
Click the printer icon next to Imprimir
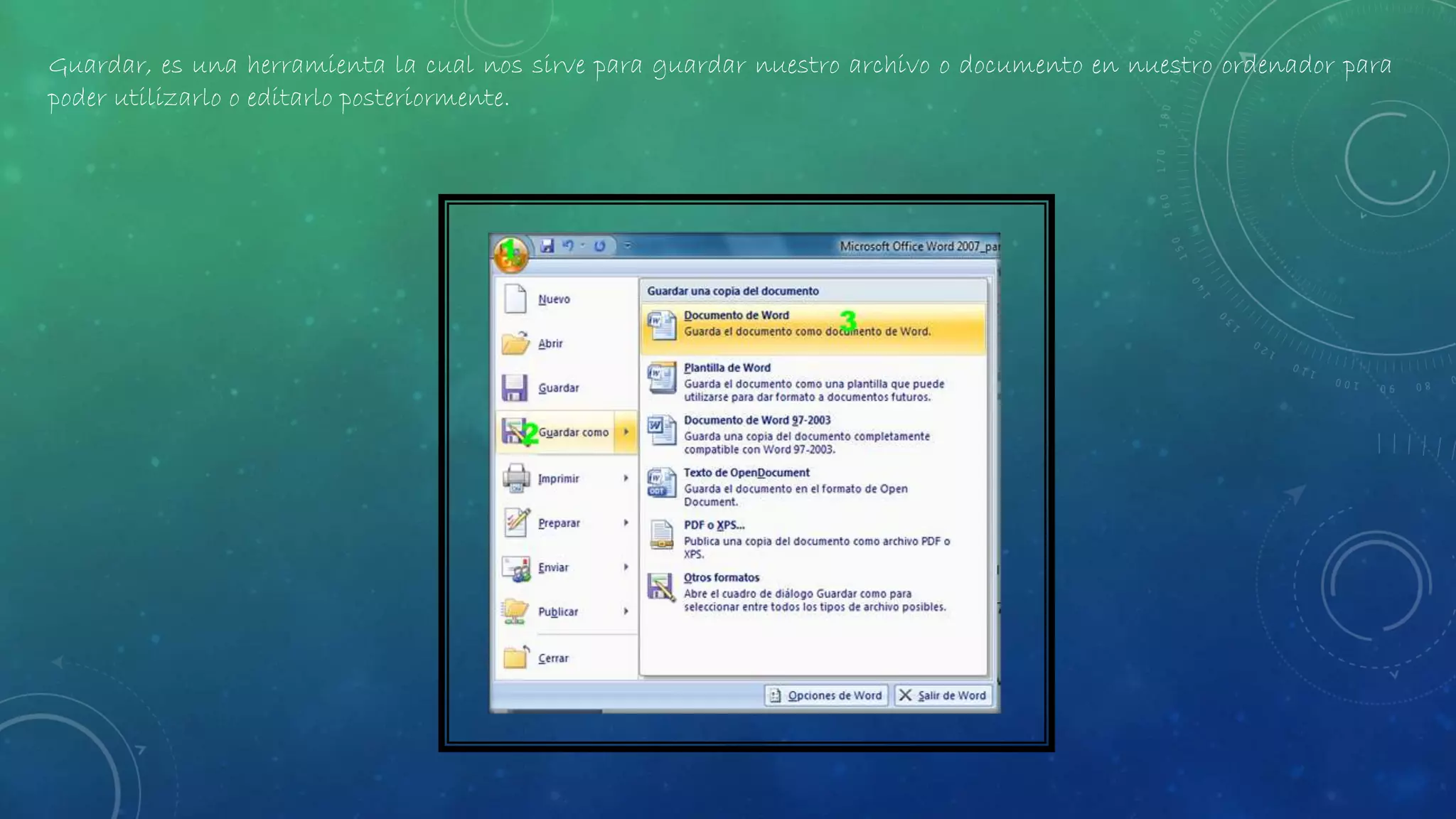coord(516,478)
